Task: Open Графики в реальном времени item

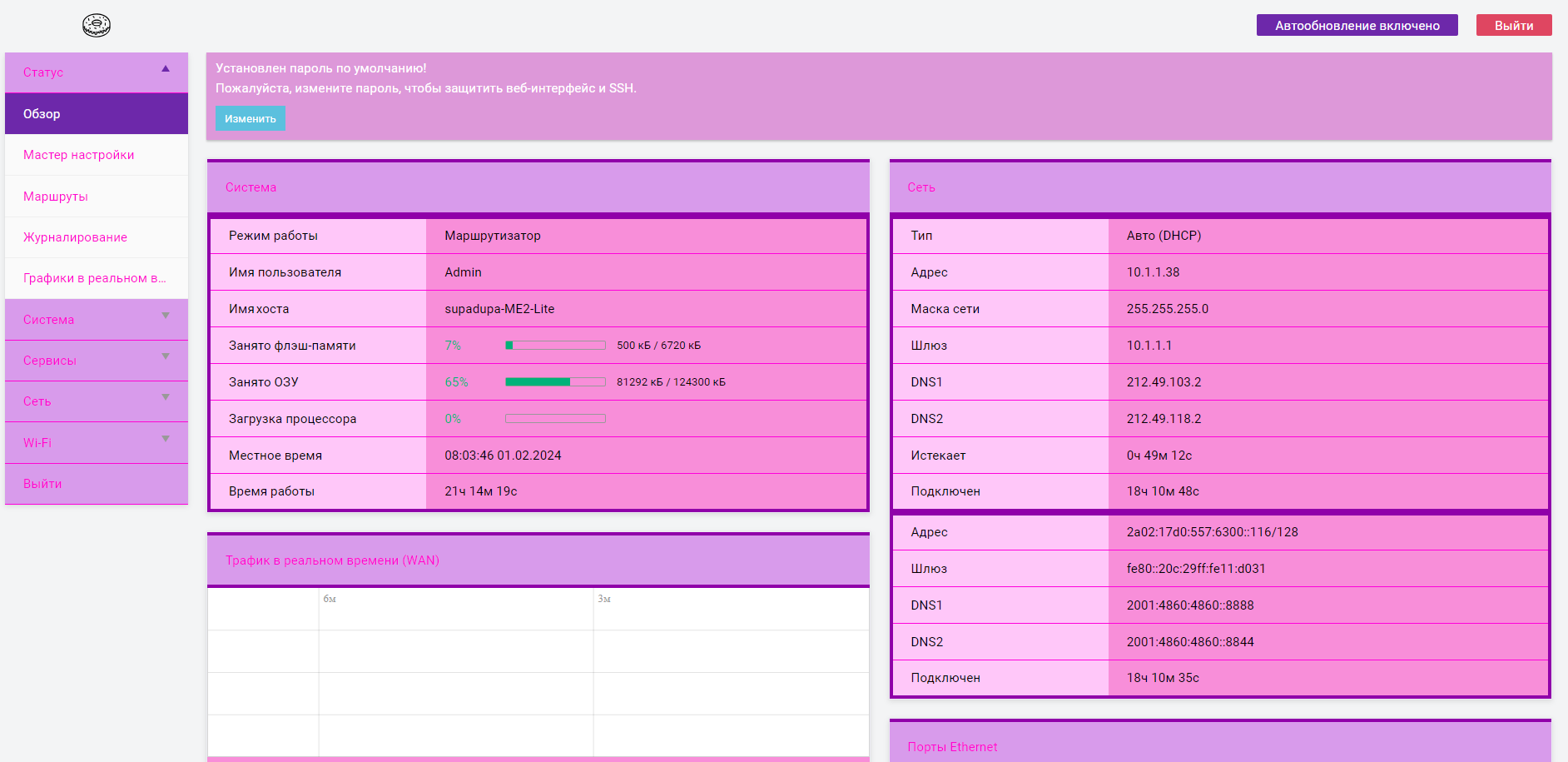Action: 96,278
